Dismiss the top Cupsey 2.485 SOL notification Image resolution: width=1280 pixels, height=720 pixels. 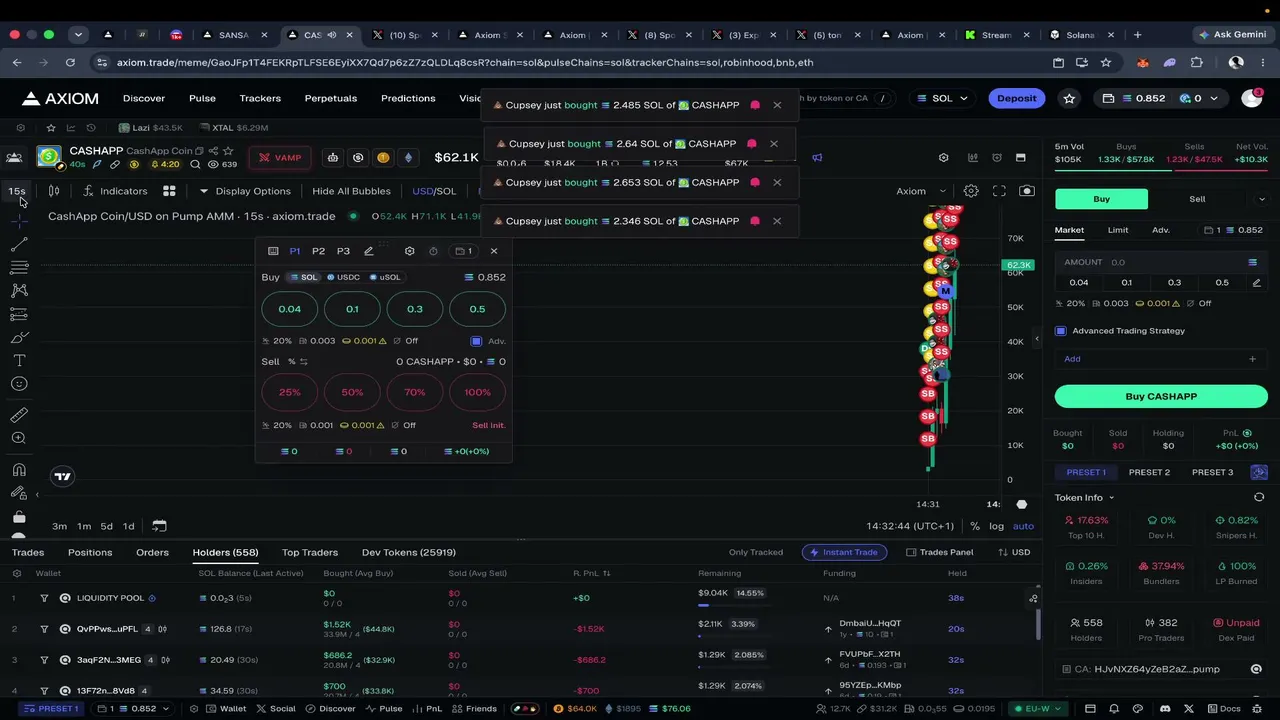[777, 105]
